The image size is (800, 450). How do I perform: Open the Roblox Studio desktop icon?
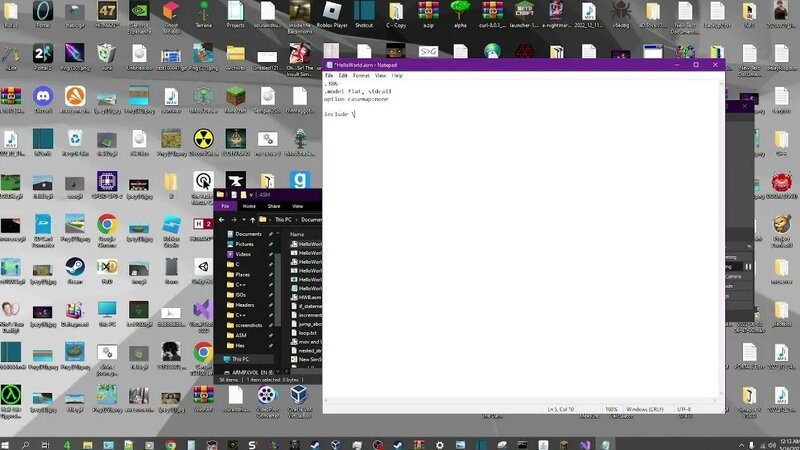pyautogui.click(x=171, y=230)
